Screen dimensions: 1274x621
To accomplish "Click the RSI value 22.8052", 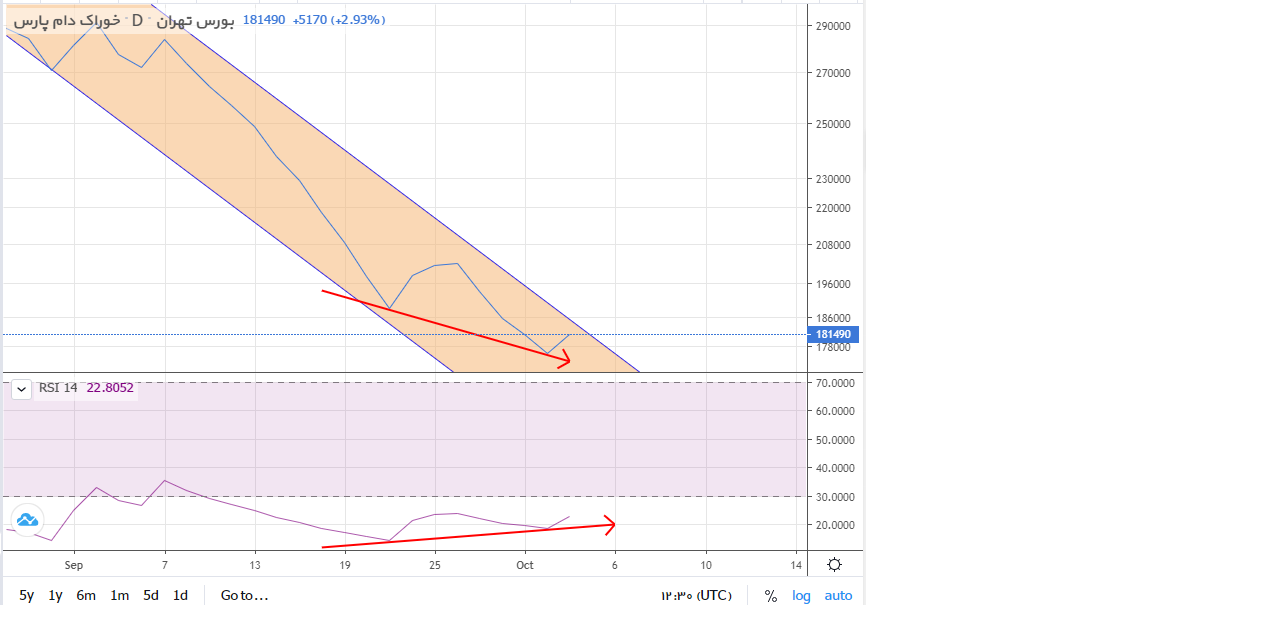I will tap(110, 388).
